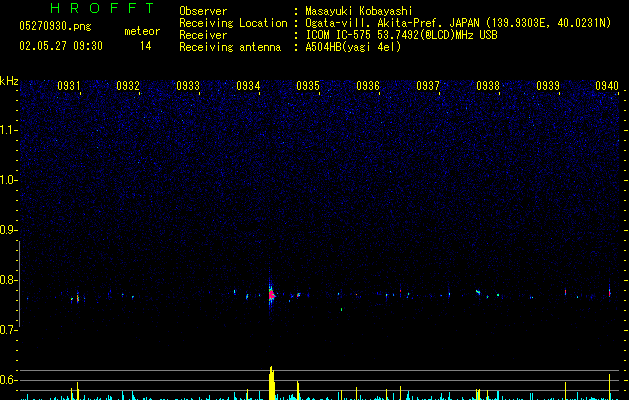The image size is (629, 400).
Task: Click the 1.0 kHz axis label
Action: point(9,180)
